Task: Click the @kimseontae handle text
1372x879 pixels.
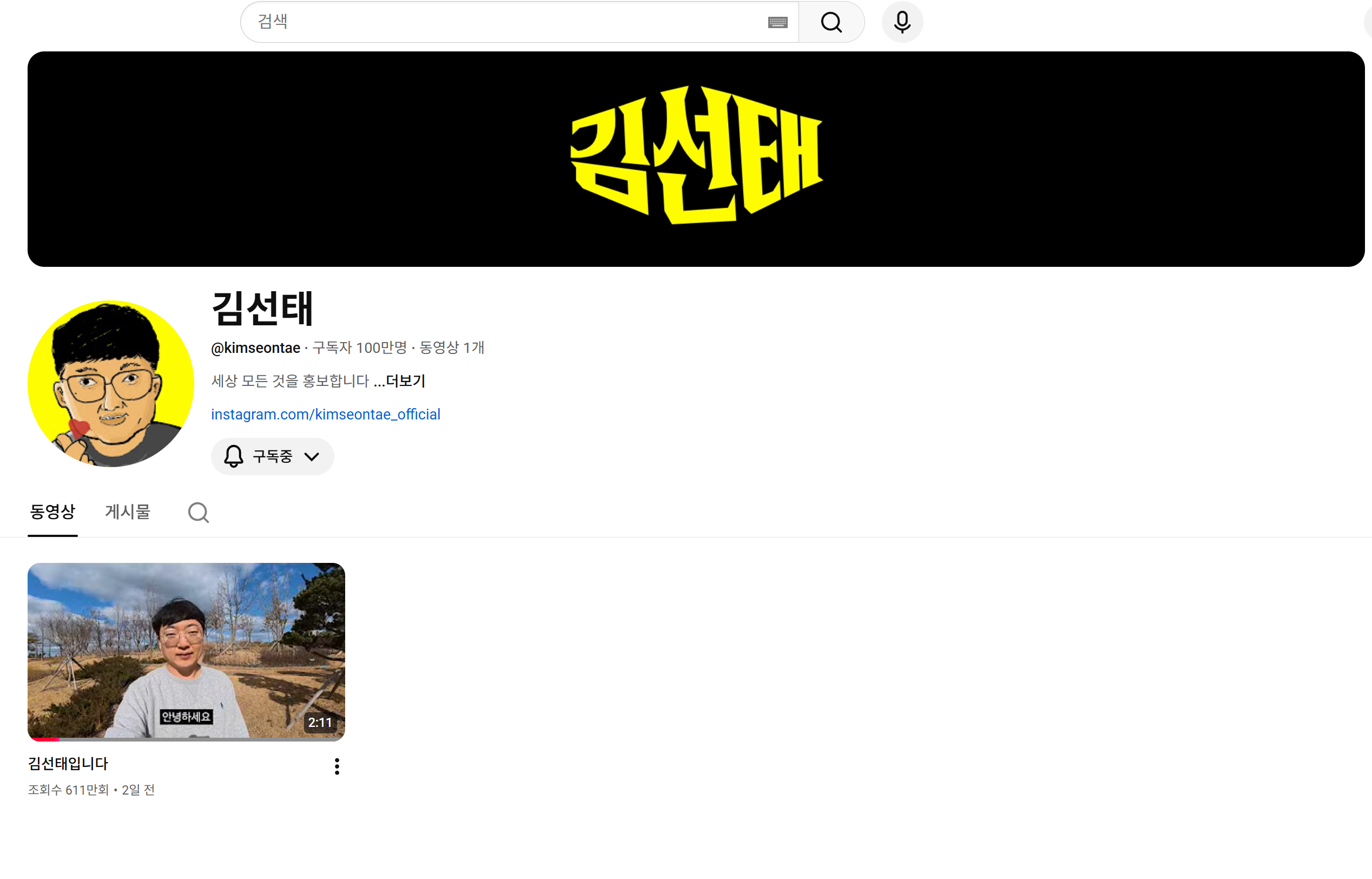Action: pos(255,348)
